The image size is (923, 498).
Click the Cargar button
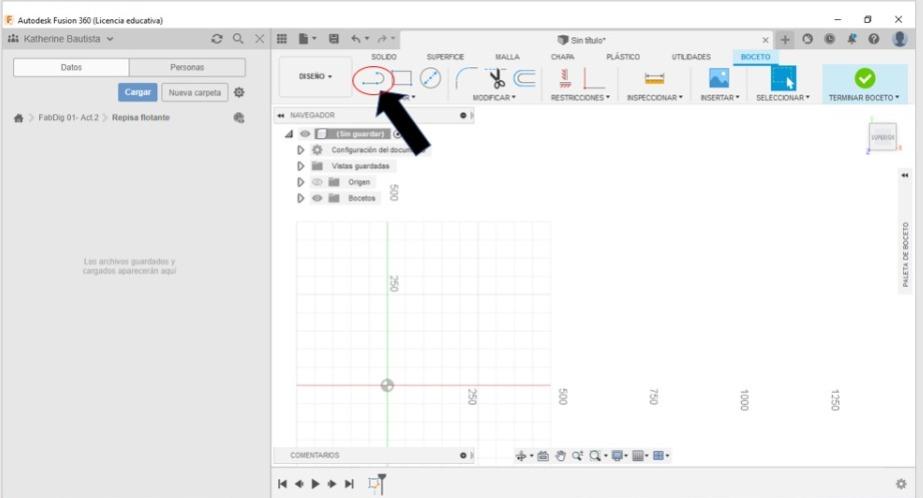137,92
